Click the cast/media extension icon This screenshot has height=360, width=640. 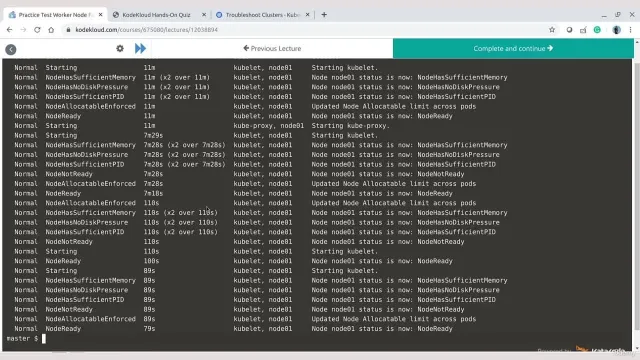click(583, 30)
